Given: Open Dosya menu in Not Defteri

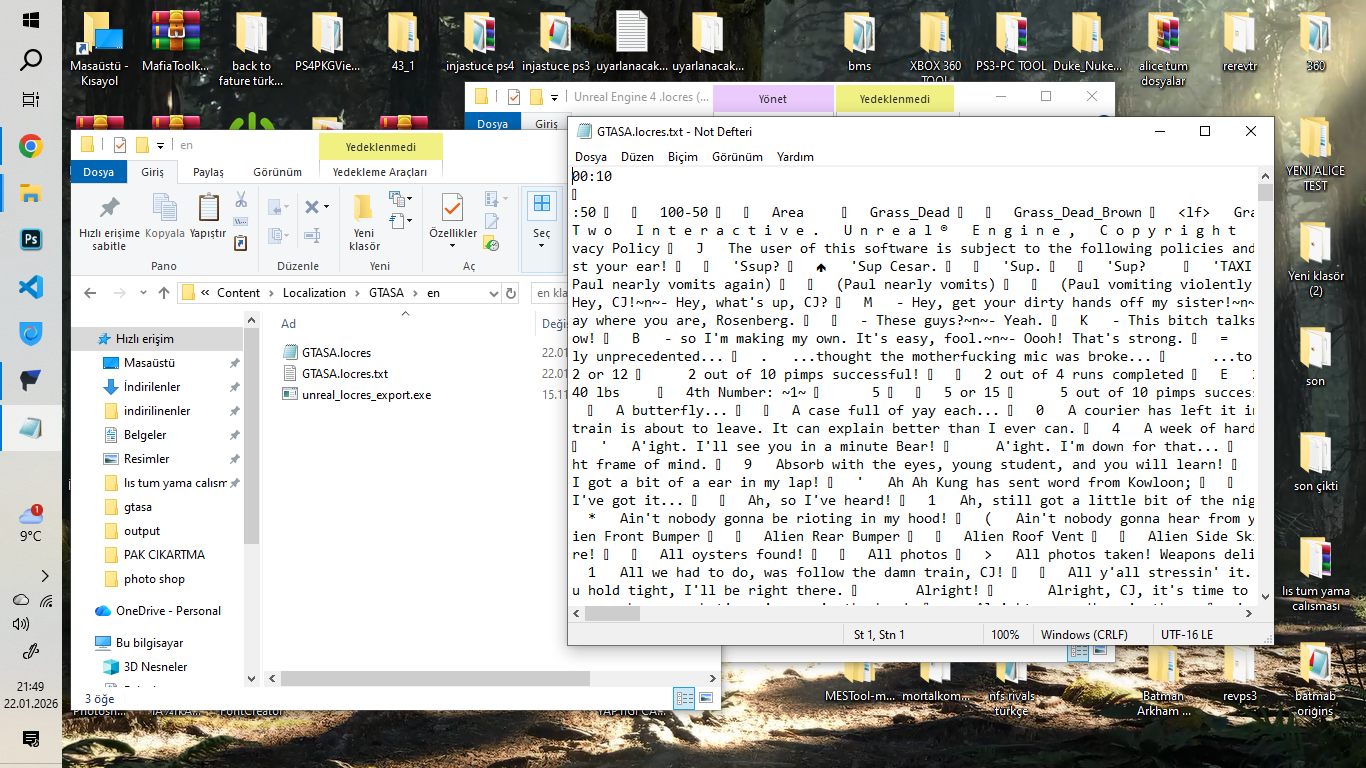Looking at the screenshot, I should [x=591, y=157].
